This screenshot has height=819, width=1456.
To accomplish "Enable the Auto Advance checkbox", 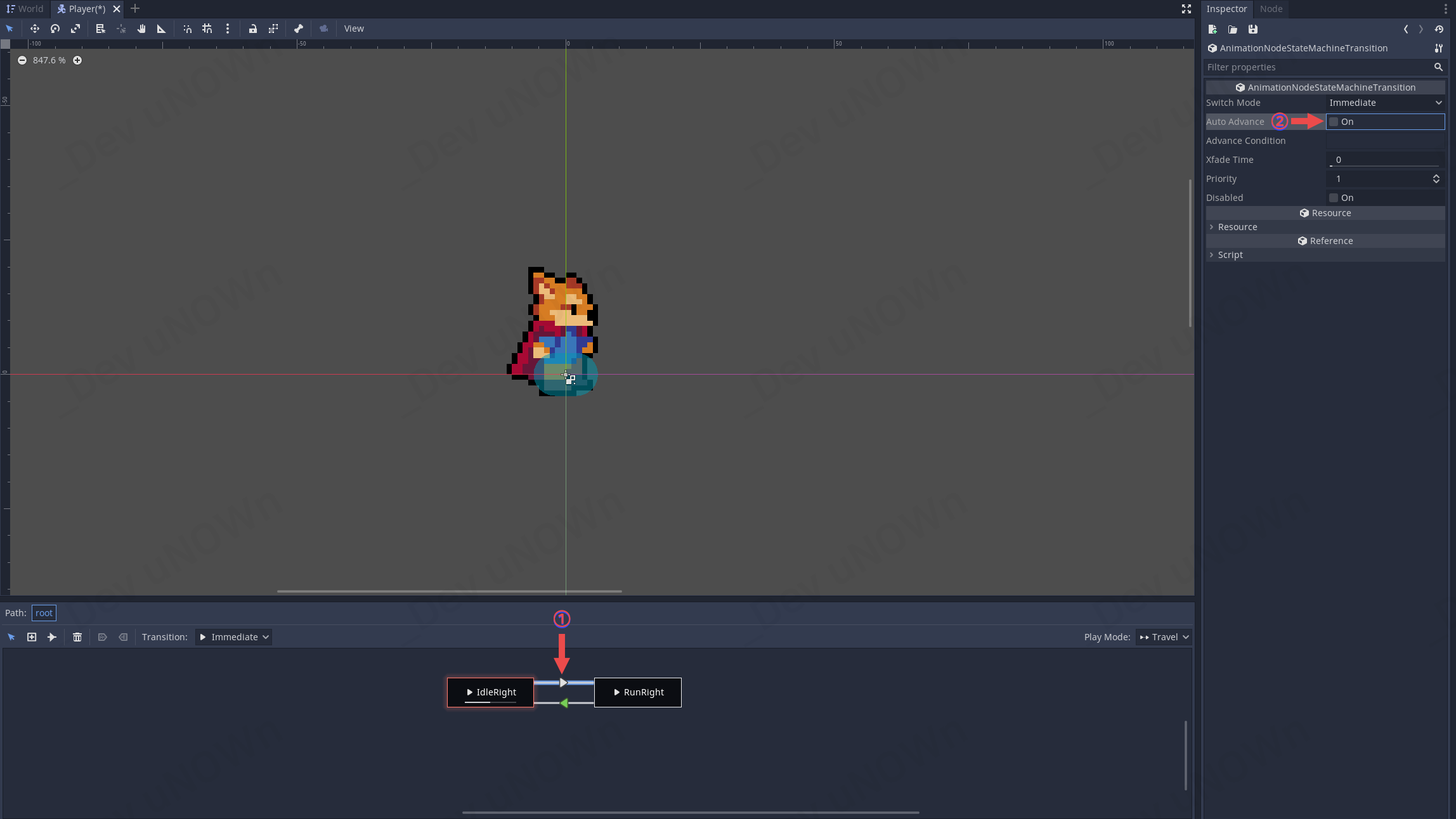I will [1334, 122].
